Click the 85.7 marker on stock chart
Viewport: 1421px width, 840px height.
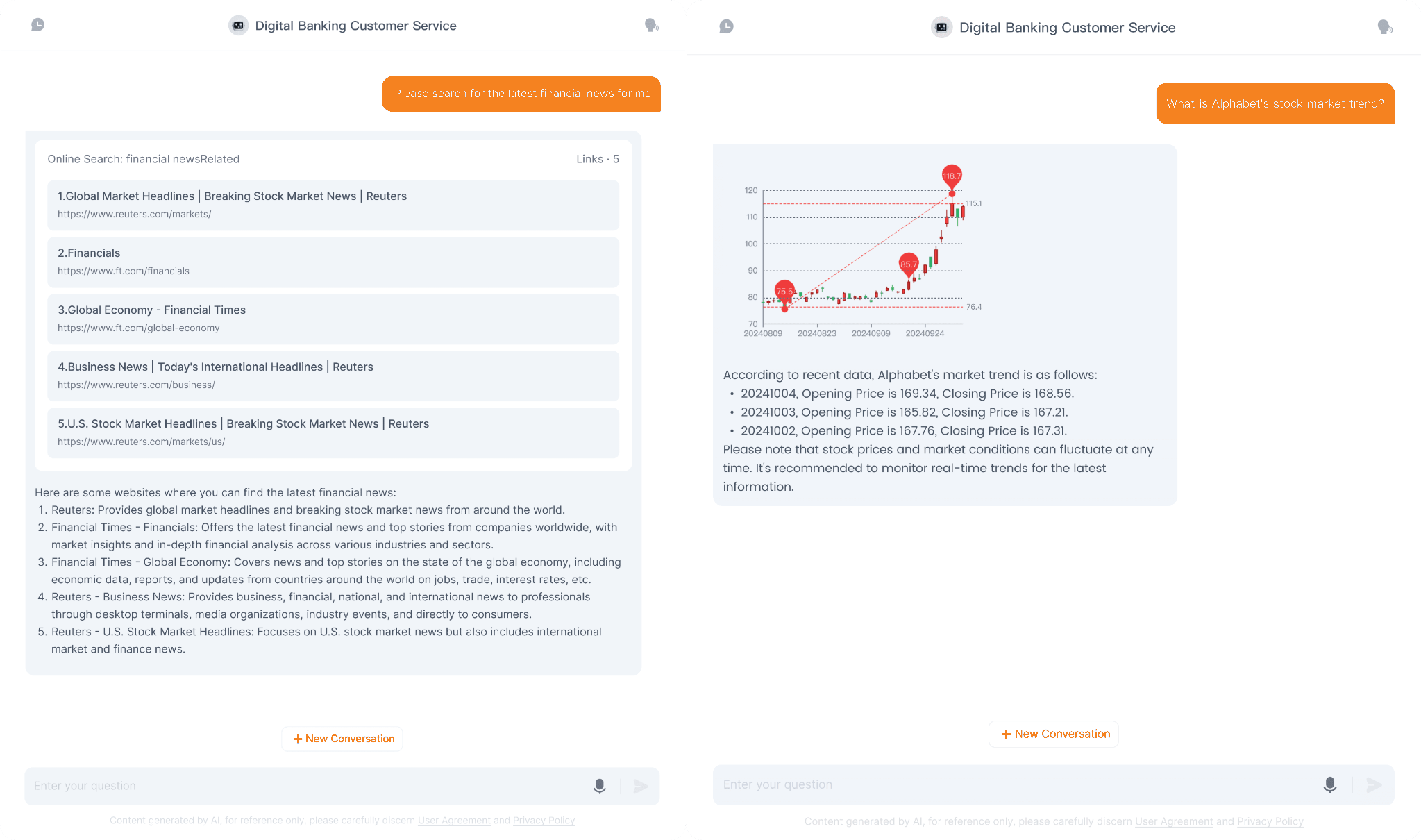[909, 265]
